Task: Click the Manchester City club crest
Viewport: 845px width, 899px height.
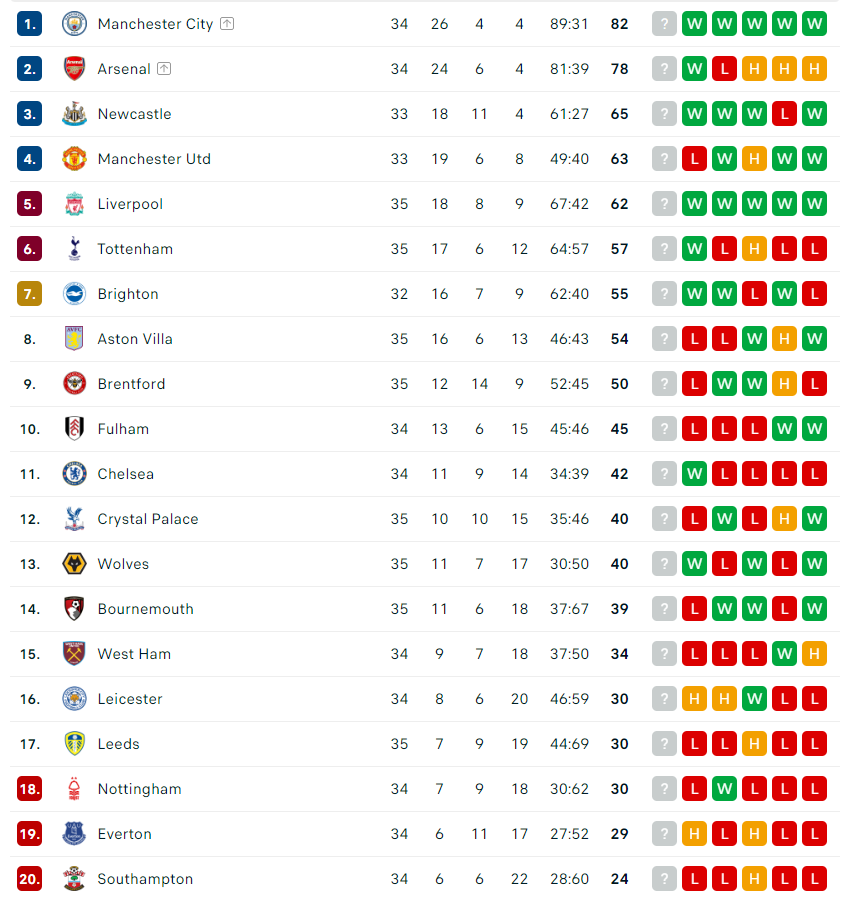Action: (x=74, y=24)
